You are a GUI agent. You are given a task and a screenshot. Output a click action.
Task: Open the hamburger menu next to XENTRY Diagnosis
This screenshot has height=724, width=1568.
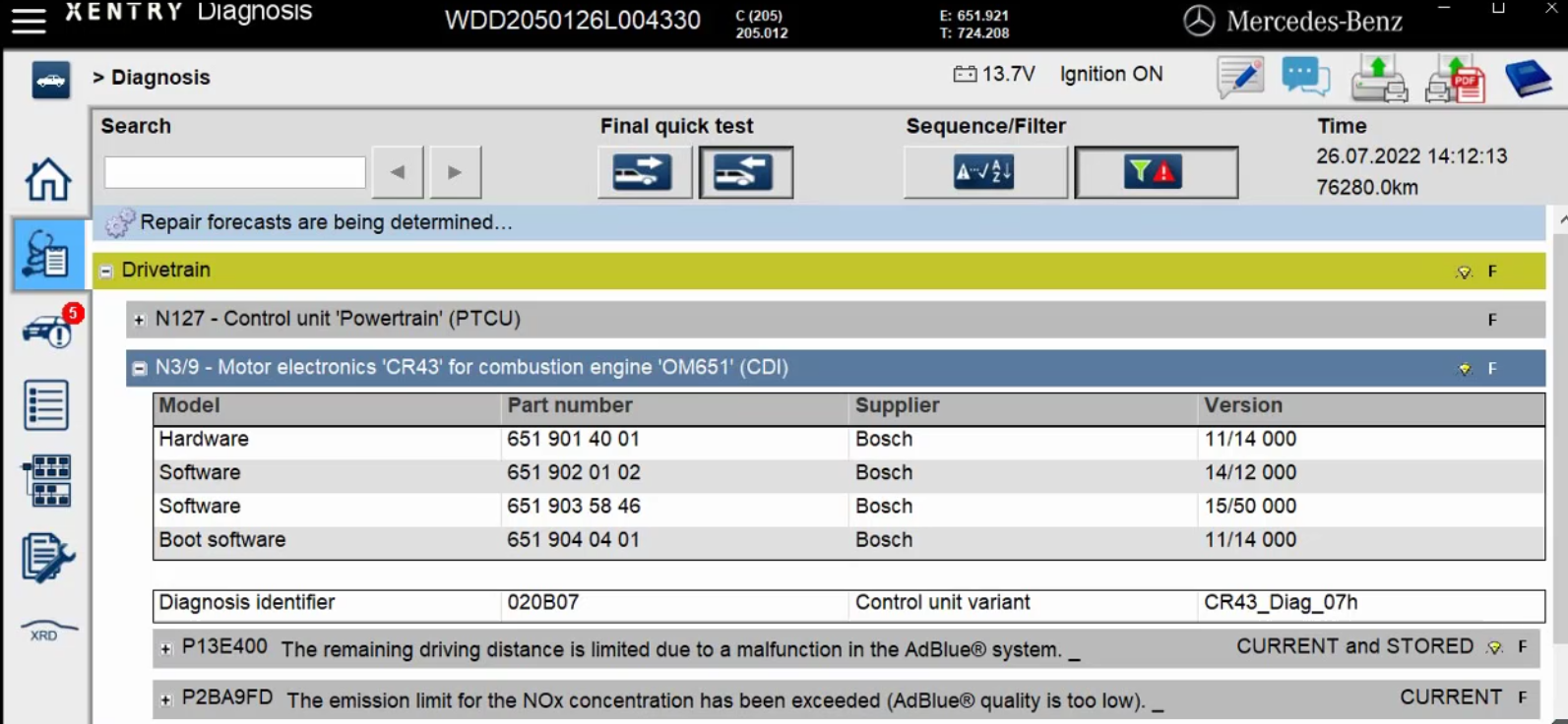point(29,20)
